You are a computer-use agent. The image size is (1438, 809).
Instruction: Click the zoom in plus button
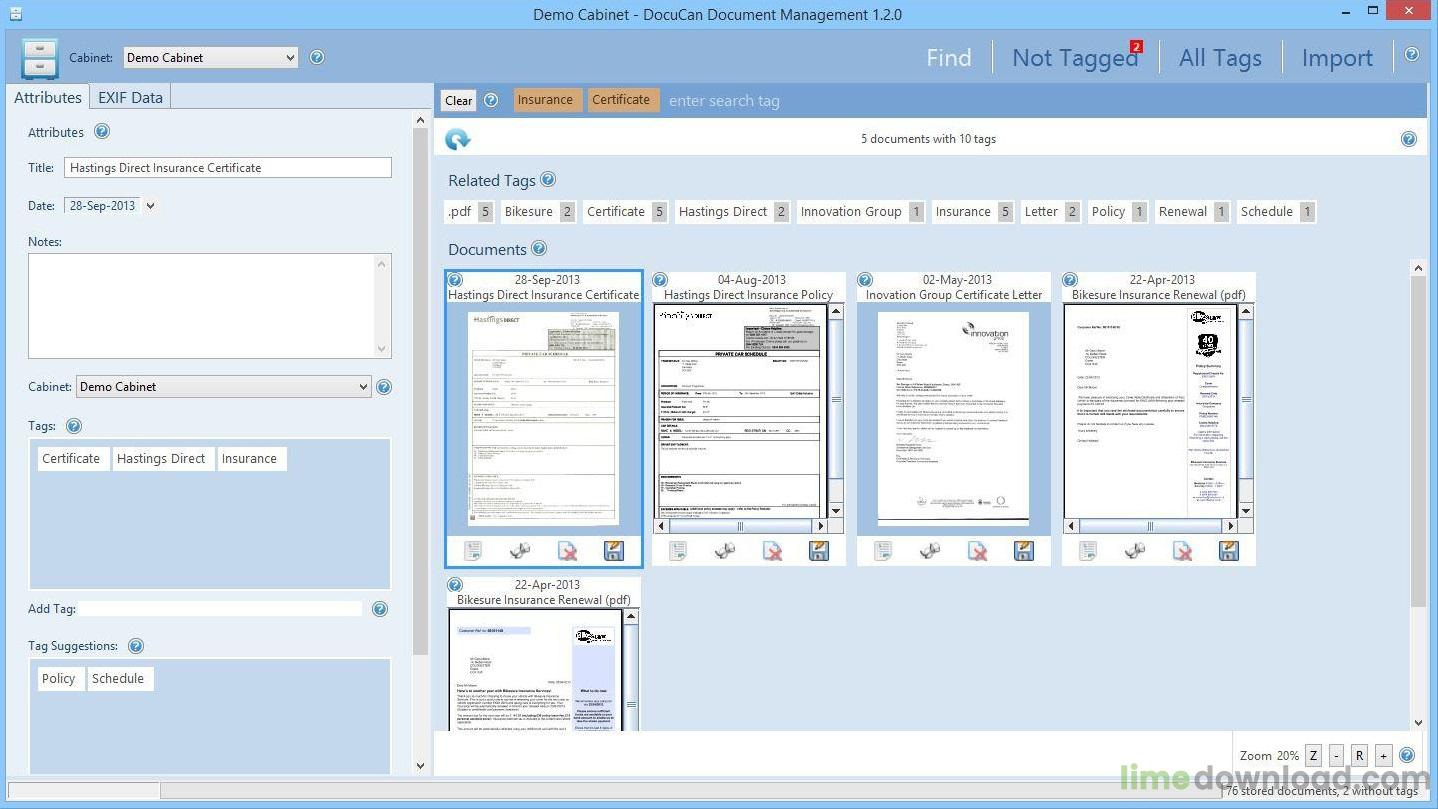1383,756
